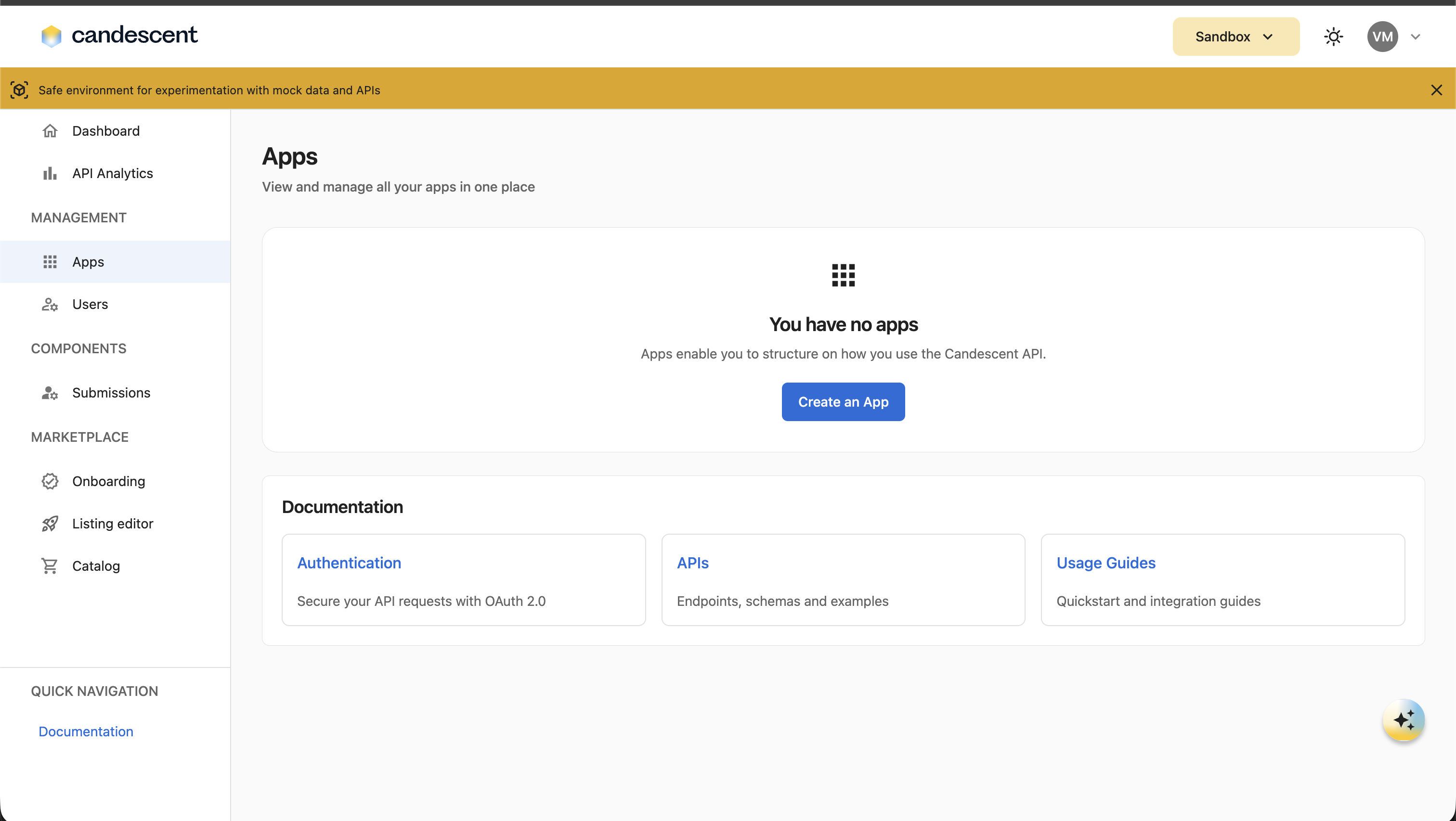
Task: Open the Users management page
Action: [x=115, y=304]
